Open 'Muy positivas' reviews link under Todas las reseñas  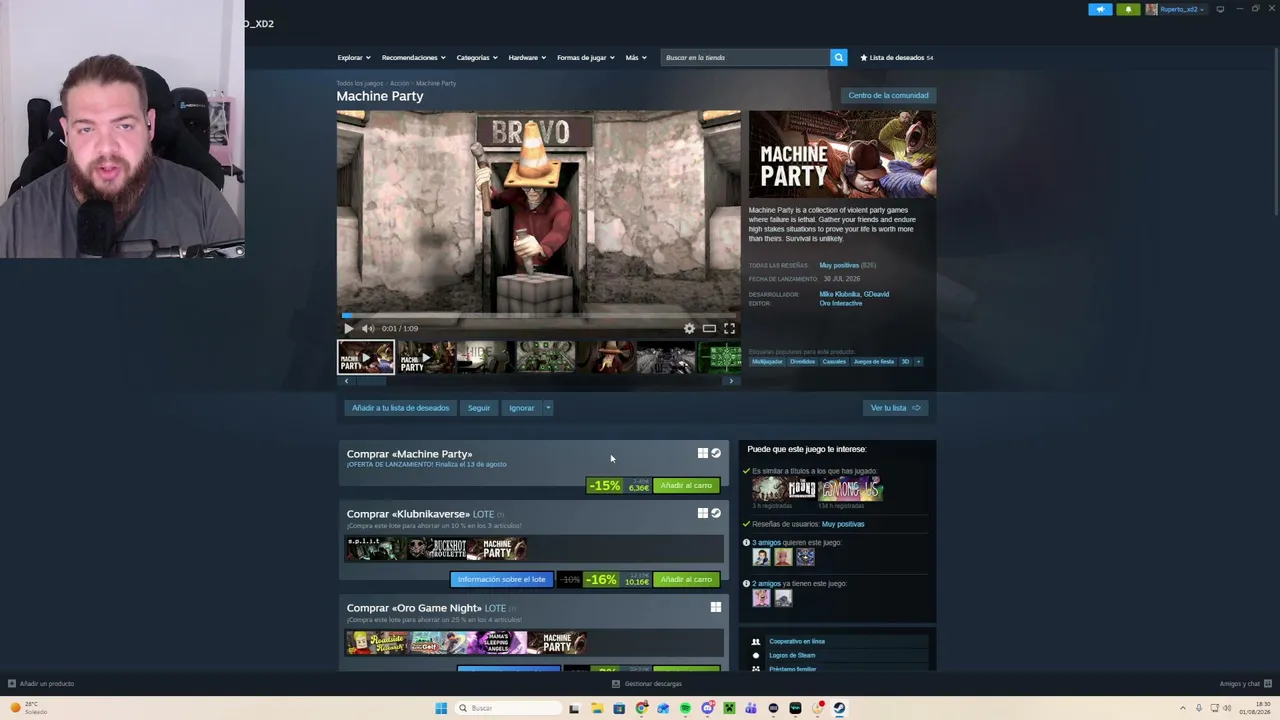pyautogui.click(x=839, y=265)
